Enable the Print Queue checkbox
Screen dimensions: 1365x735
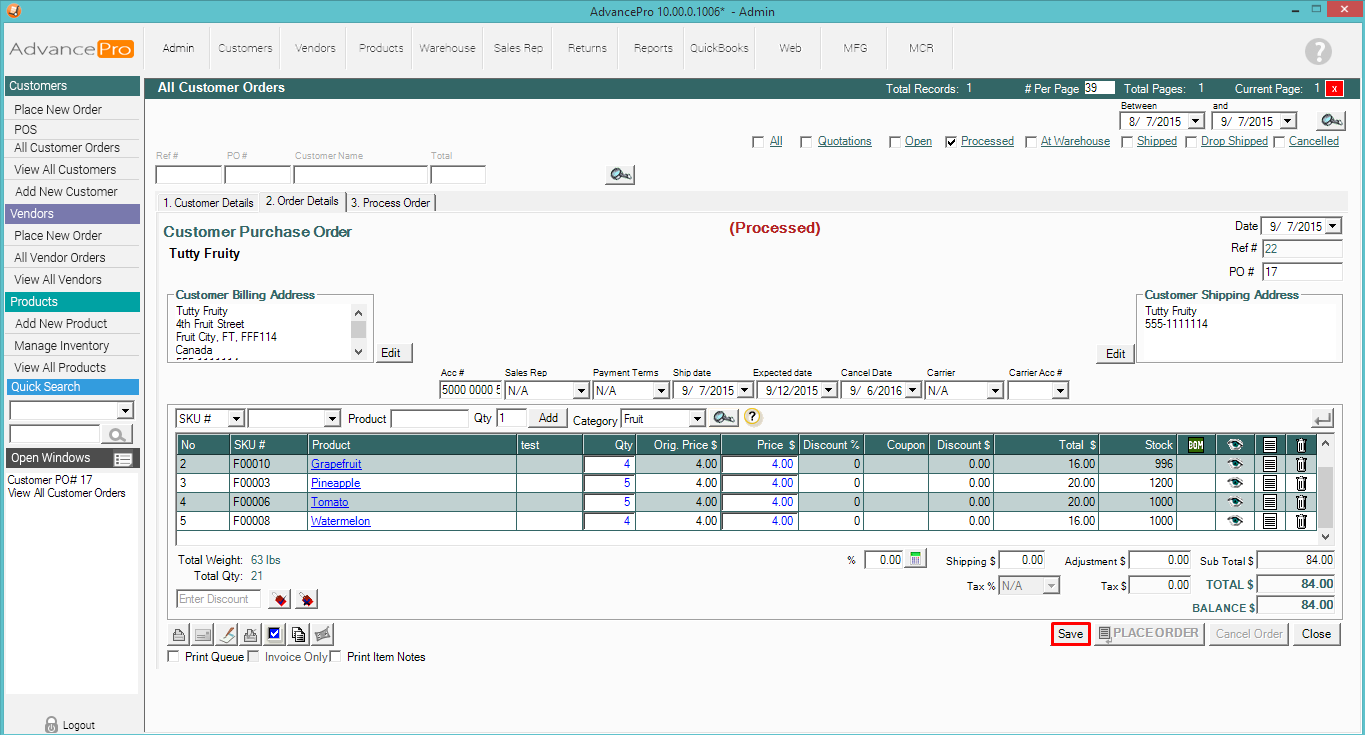(174, 657)
